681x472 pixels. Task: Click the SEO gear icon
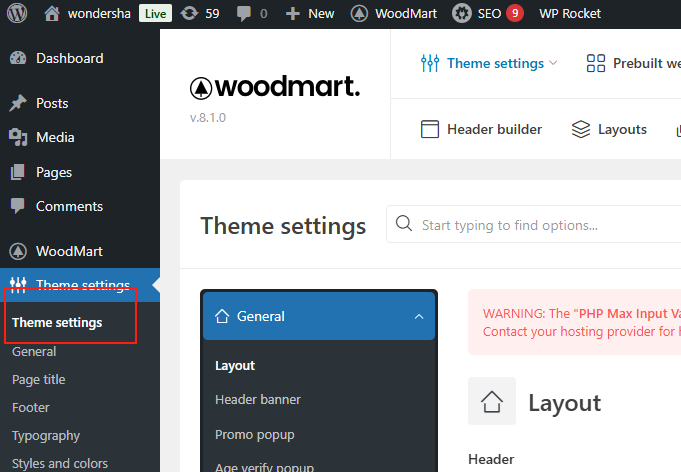coord(462,13)
